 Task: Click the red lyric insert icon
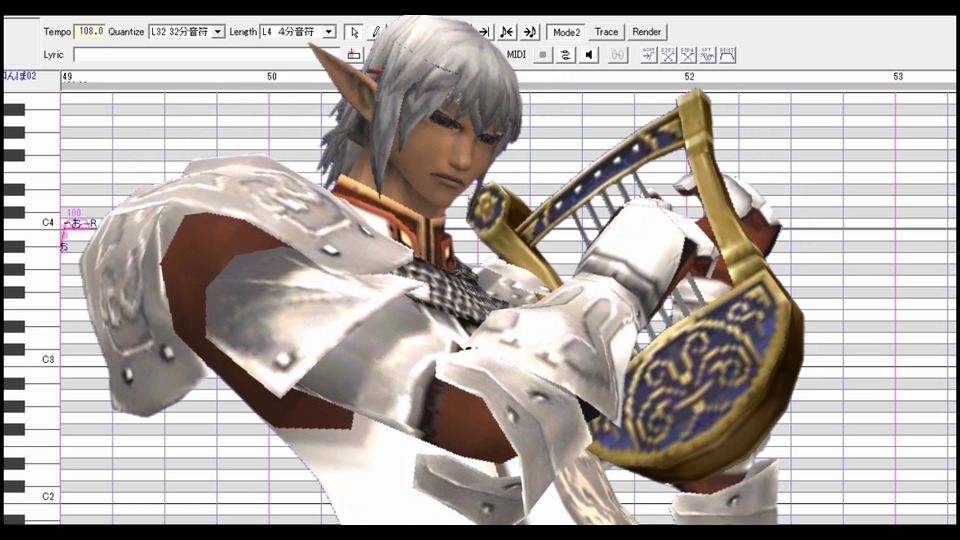pos(353,54)
